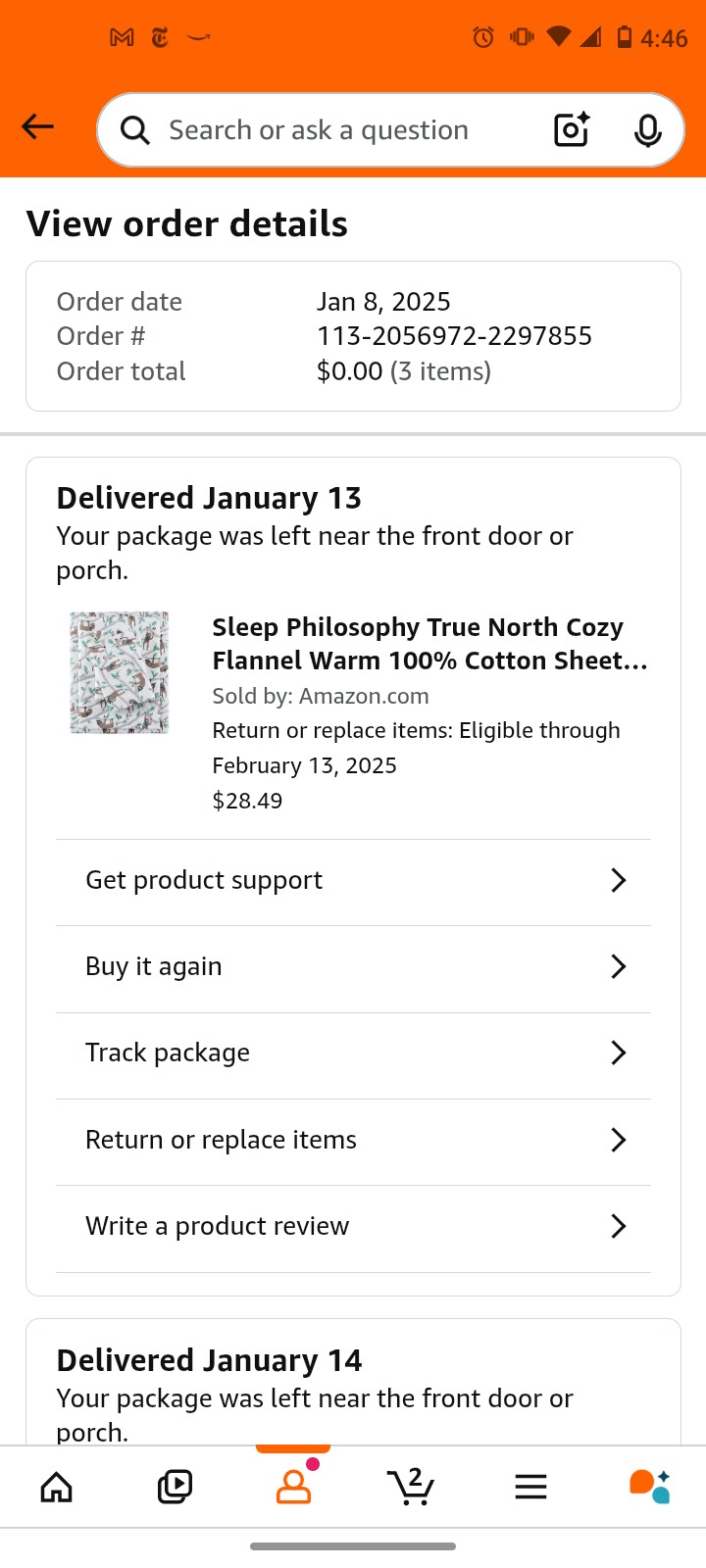Tap the back arrow icon
Viewport: 706px width, 1568px height.
point(37,127)
